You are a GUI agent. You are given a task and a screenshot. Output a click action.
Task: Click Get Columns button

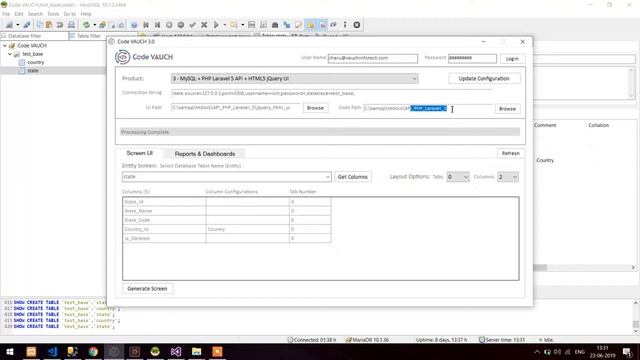(x=353, y=177)
